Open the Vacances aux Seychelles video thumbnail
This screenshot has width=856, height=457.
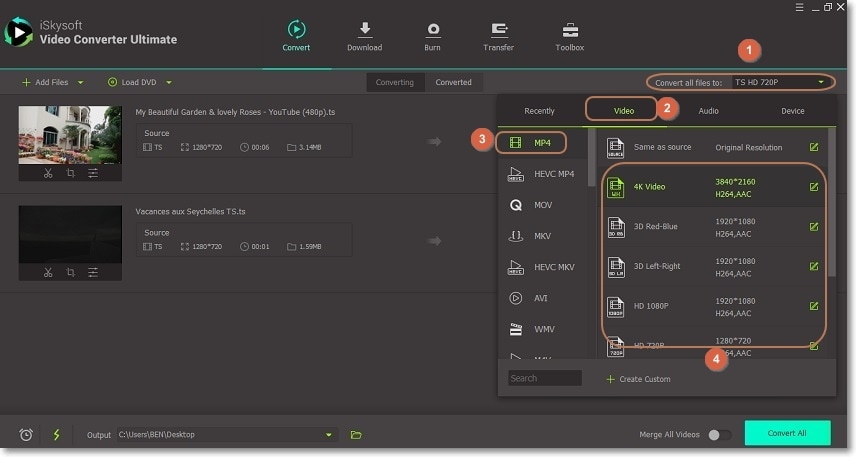click(70, 234)
